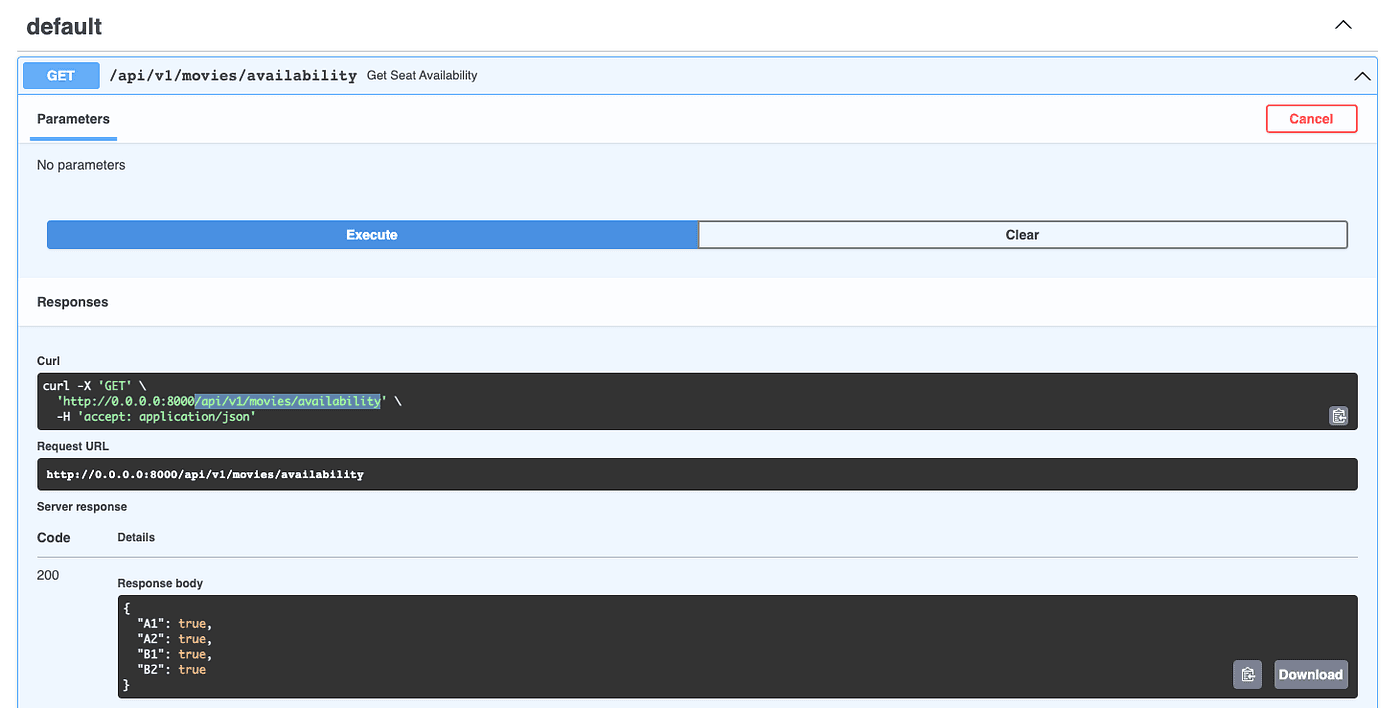Click the 200 response code
This screenshot has width=1400, height=708.
tap(48, 575)
